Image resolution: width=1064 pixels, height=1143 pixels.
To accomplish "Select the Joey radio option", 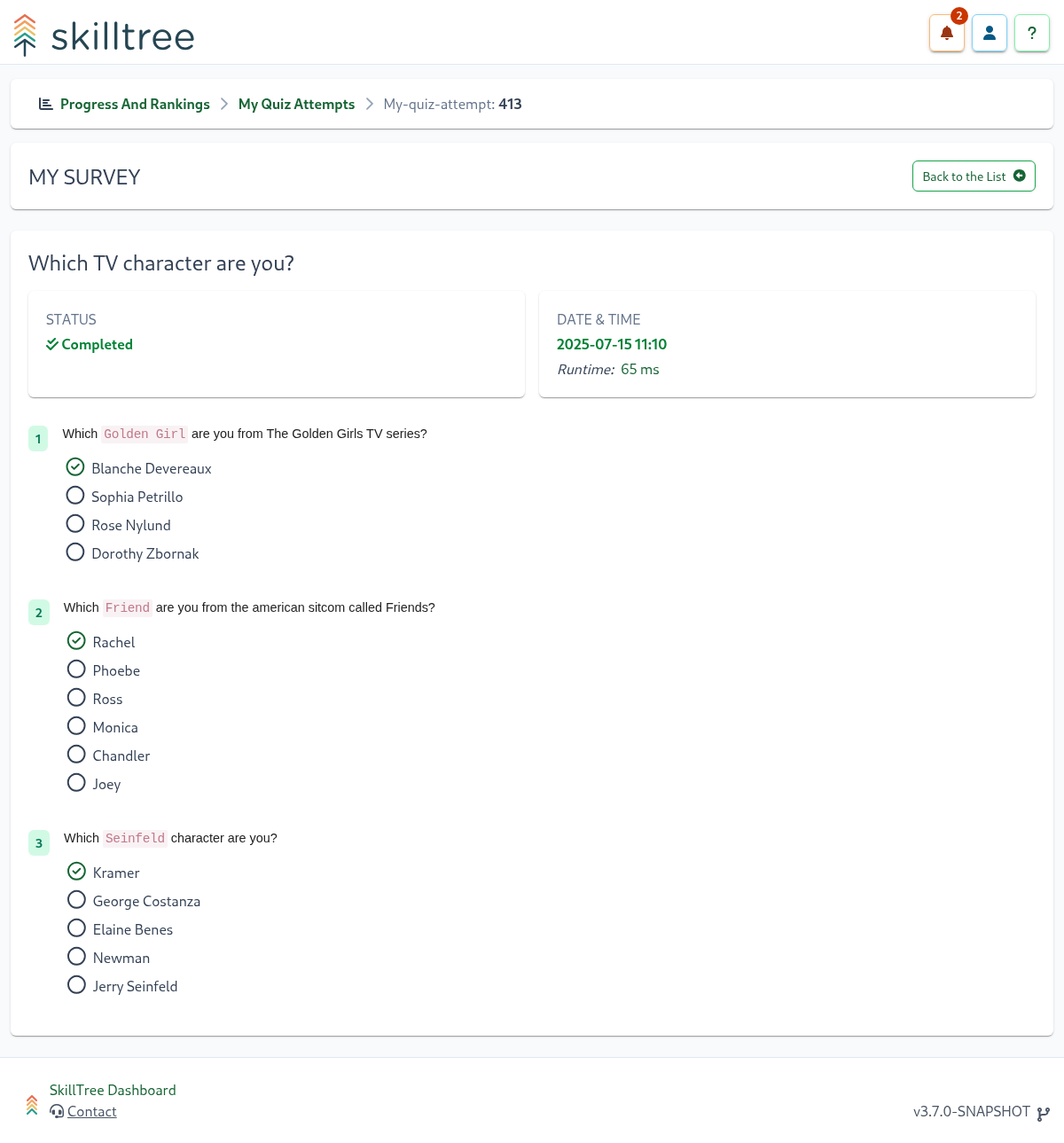I will (x=77, y=782).
